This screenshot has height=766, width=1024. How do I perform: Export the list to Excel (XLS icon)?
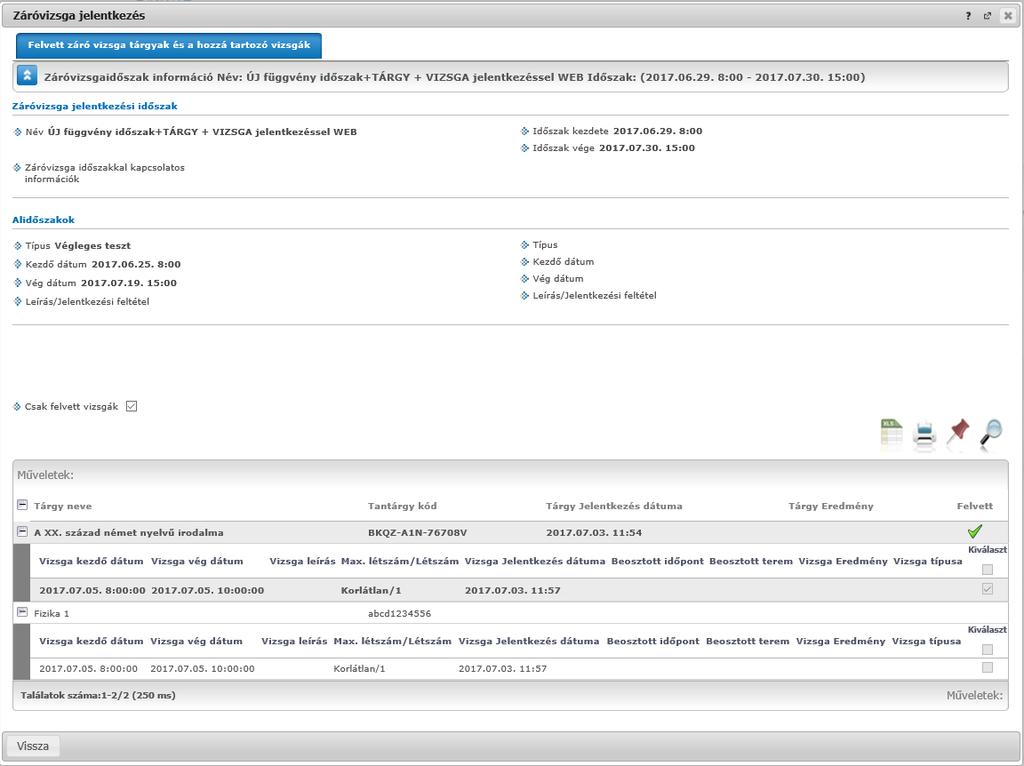pos(891,433)
